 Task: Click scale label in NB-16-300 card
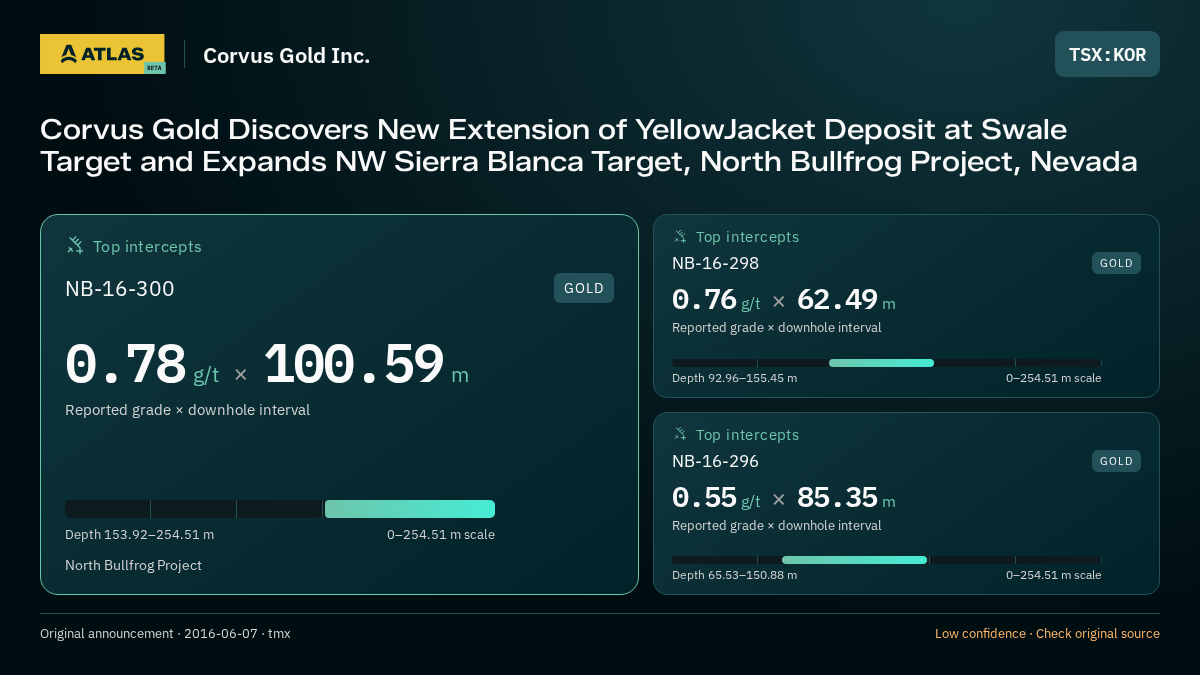(x=441, y=534)
